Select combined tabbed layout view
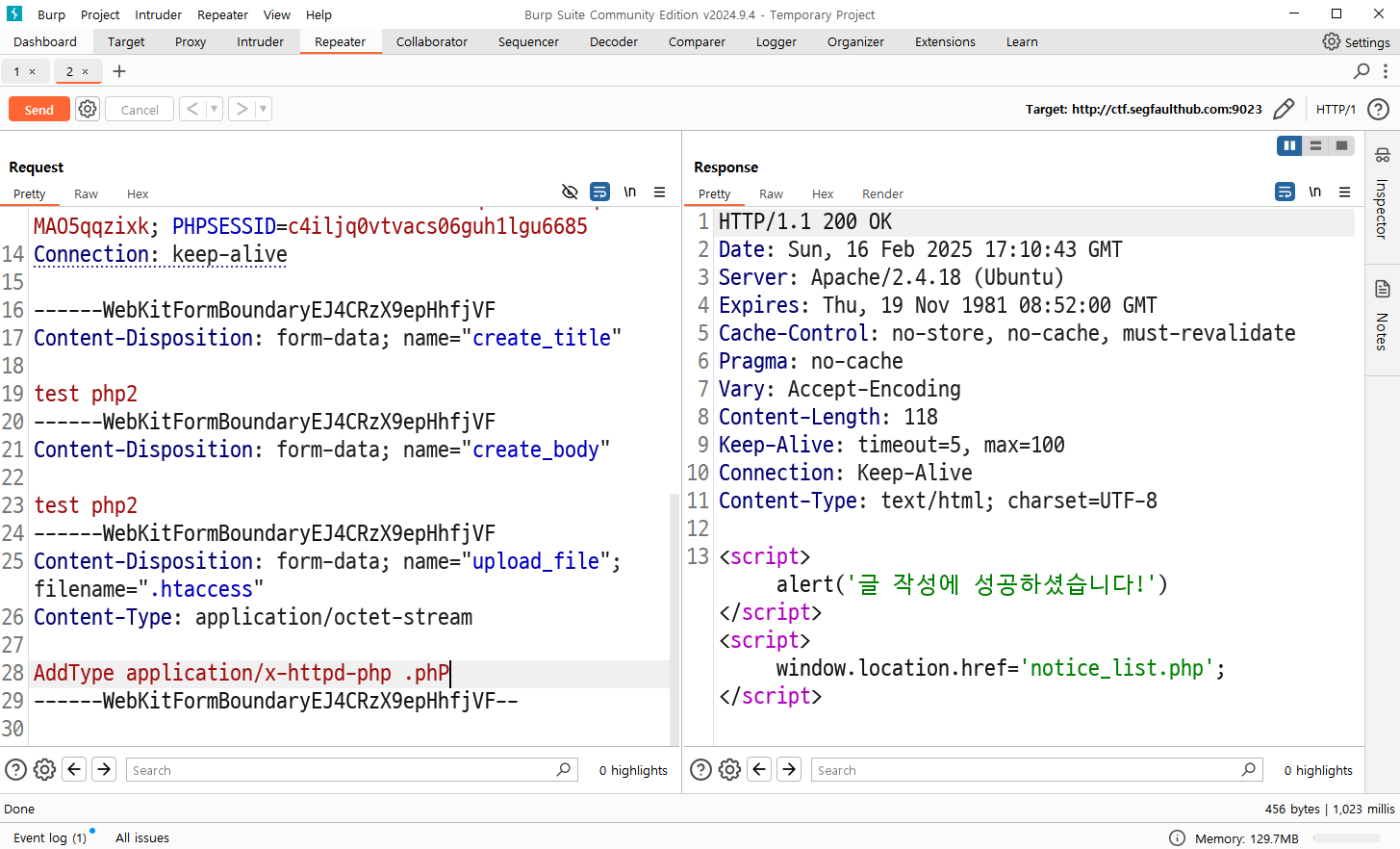Screen dimensions: 1400x849 [x=1341, y=145]
